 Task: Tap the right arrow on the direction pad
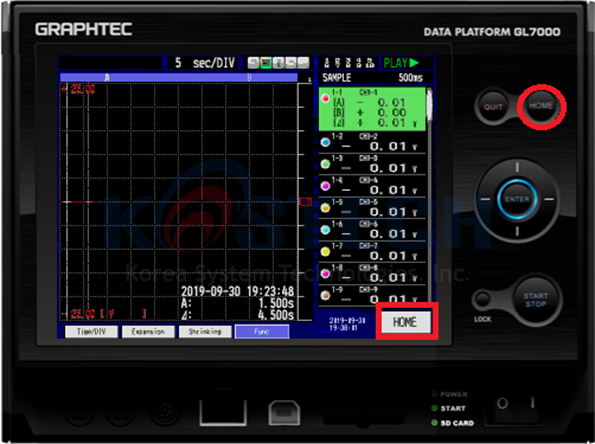point(549,199)
